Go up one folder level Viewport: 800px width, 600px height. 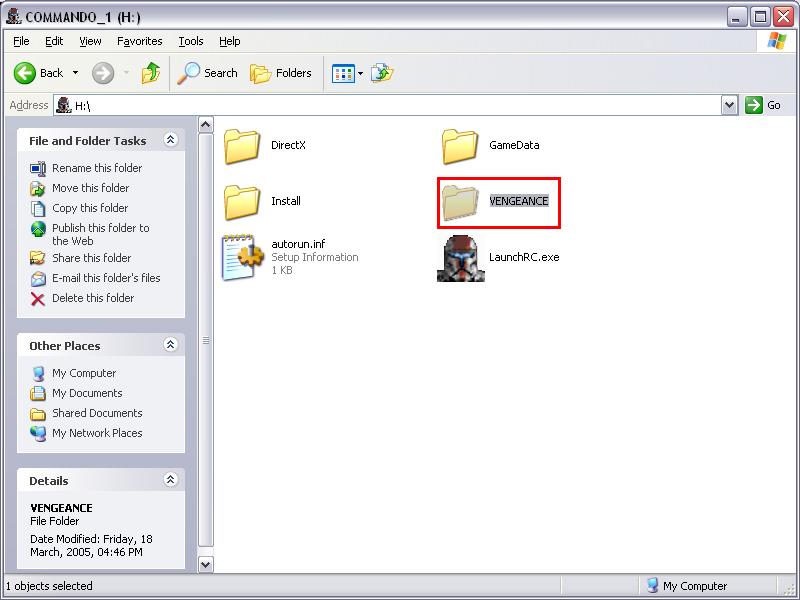pyautogui.click(x=150, y=73)
